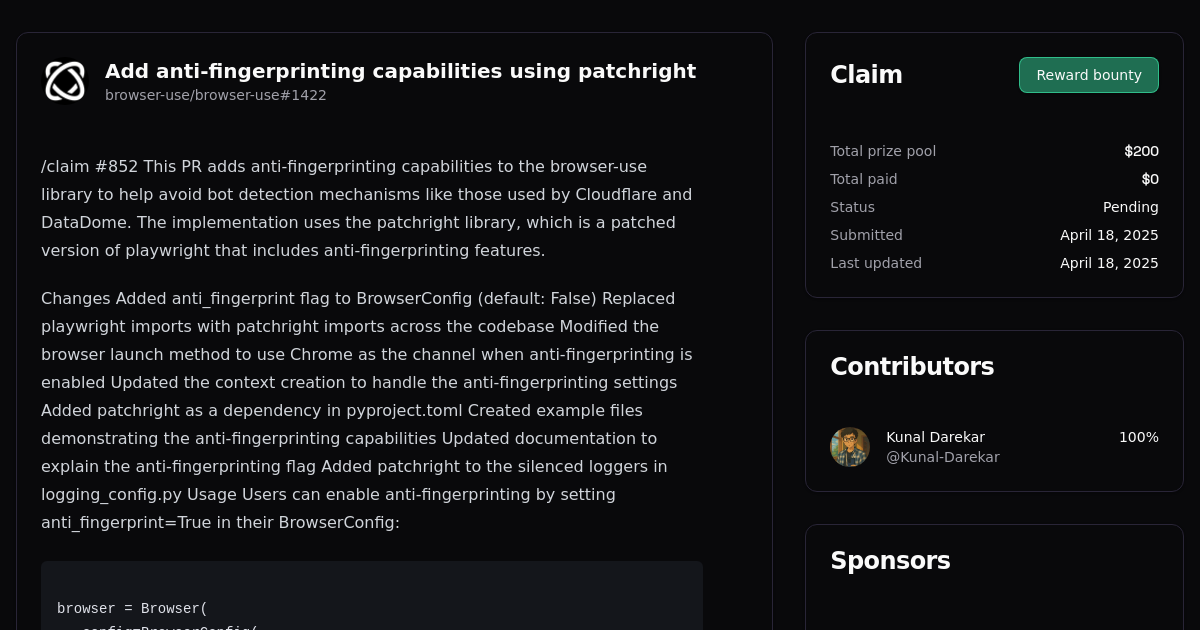1200x630 pixels.
Task: Click the $200 prize pool amount
Action: [x=1141, y=151]
